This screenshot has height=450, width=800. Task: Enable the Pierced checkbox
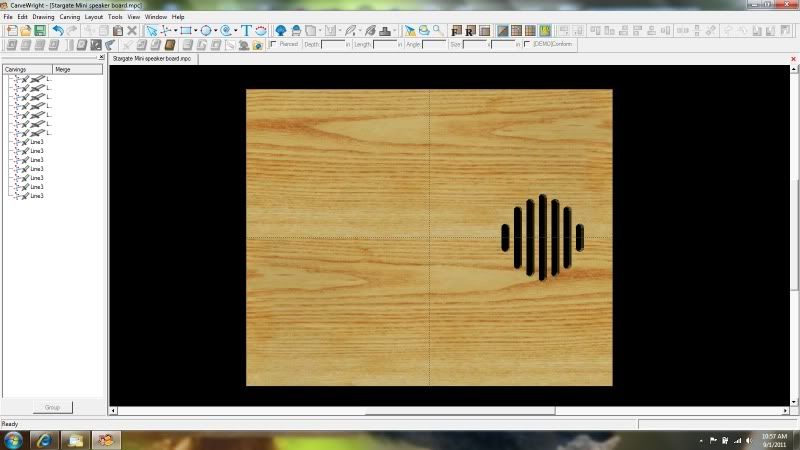click(273, 44)
